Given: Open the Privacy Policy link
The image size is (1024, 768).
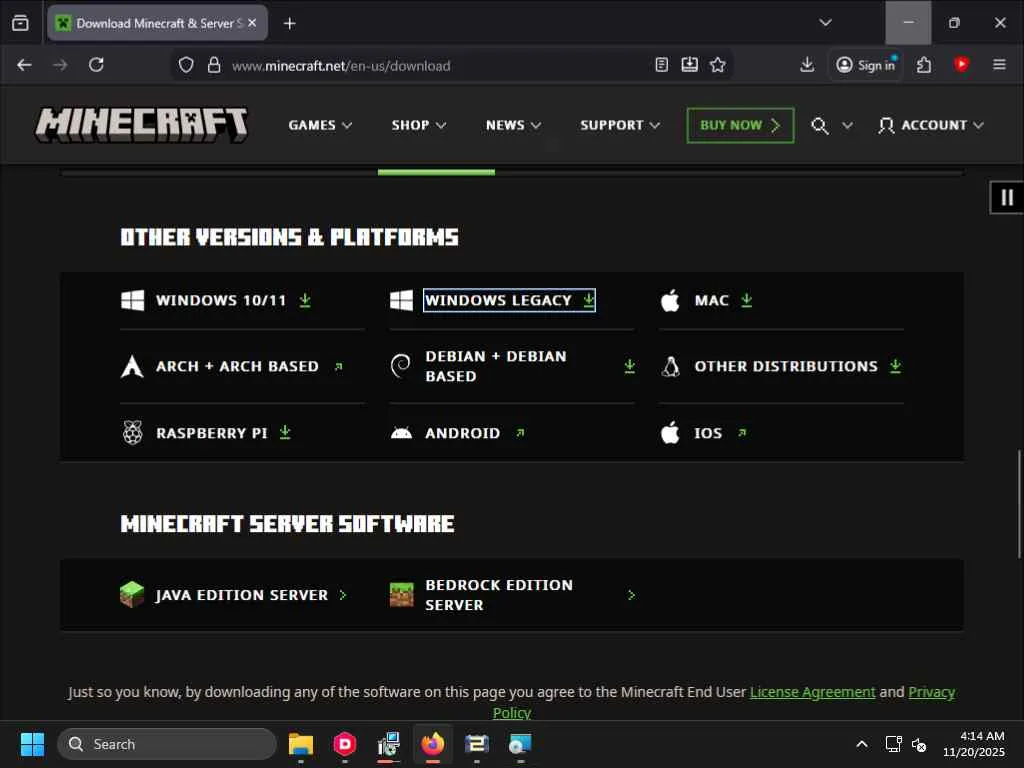Looking at the screenshot, I should pos(931,692).
